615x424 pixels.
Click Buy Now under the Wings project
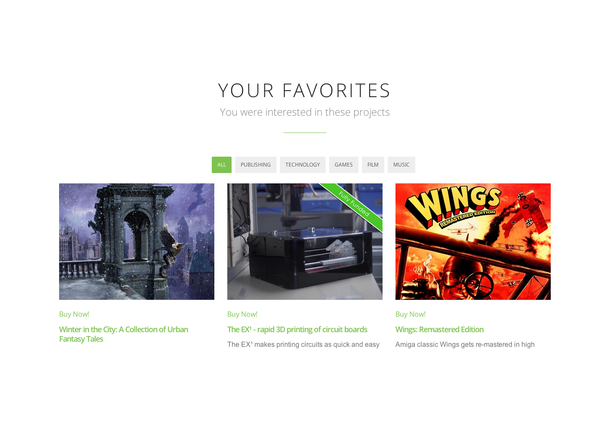(x=411, y=314)
